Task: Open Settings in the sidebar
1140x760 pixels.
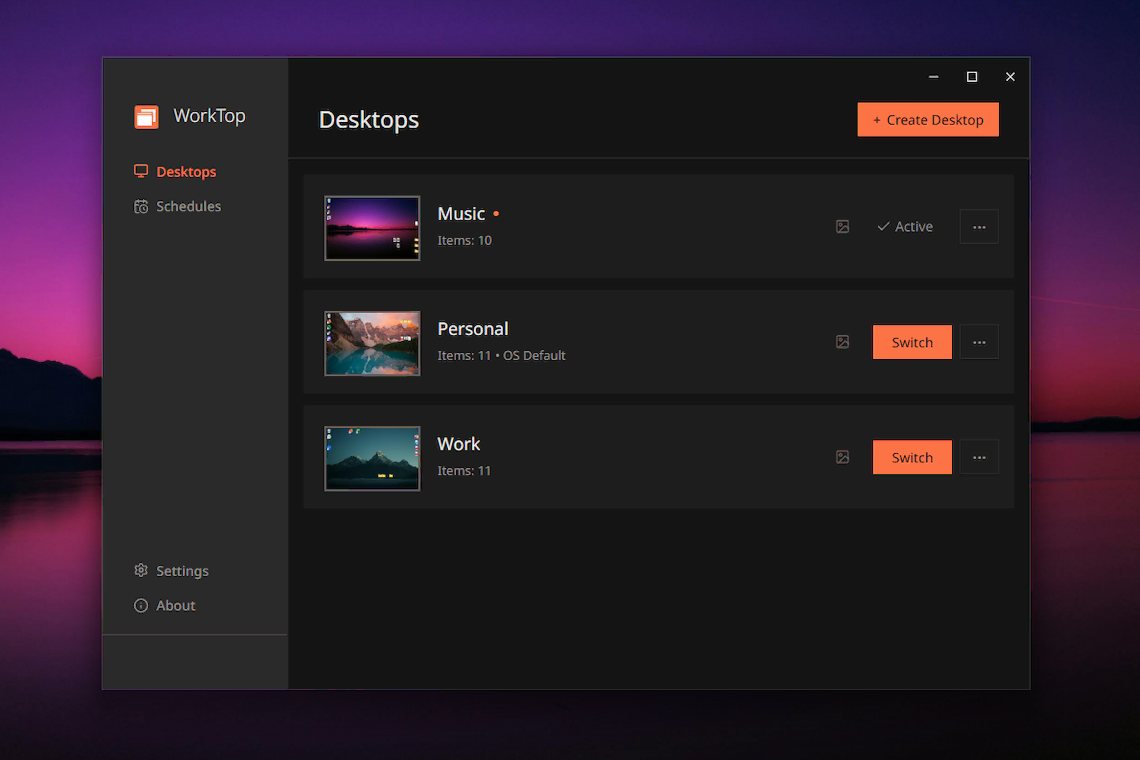Action: [172, 571]
